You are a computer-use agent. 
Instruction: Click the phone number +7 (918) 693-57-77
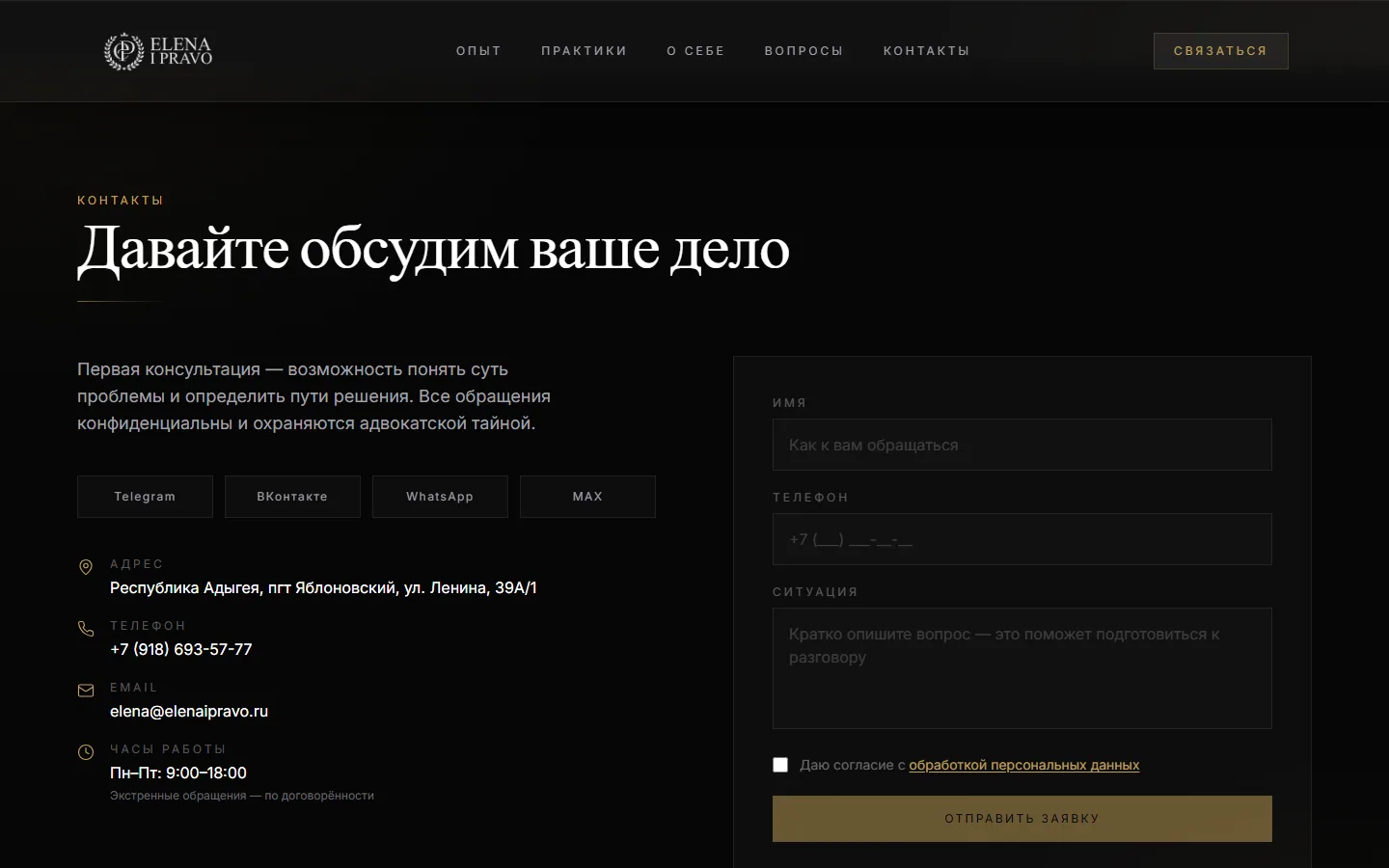(x=181, y=649)
